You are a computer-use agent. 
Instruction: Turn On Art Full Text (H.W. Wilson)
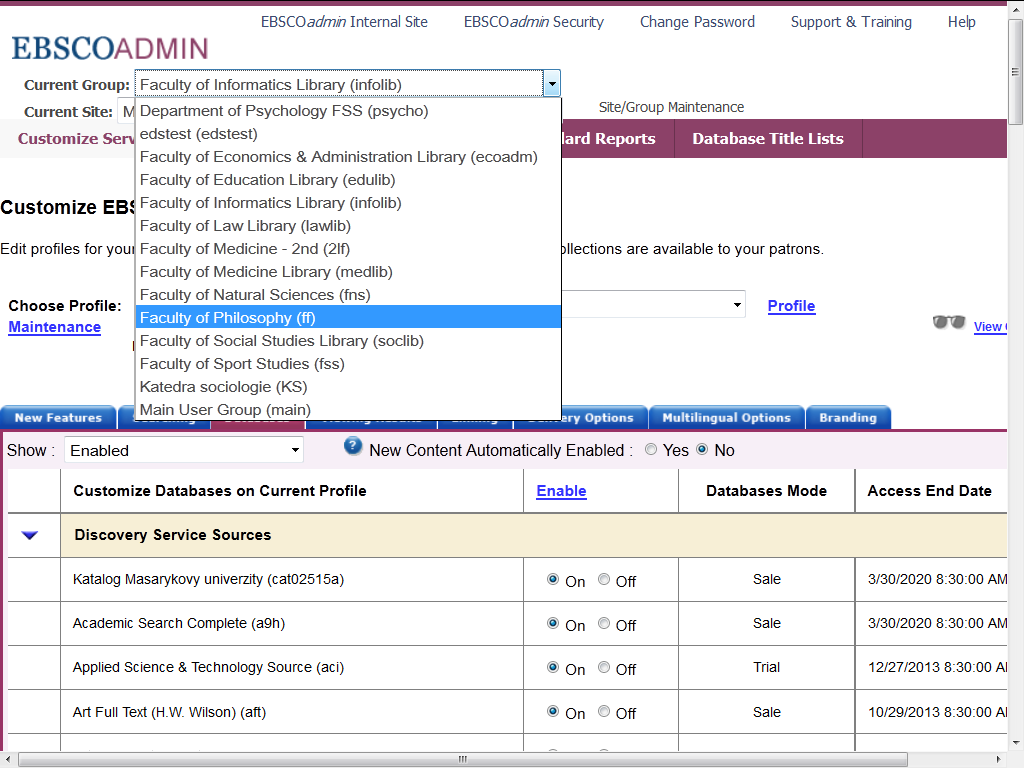click(x=553, y=711)
